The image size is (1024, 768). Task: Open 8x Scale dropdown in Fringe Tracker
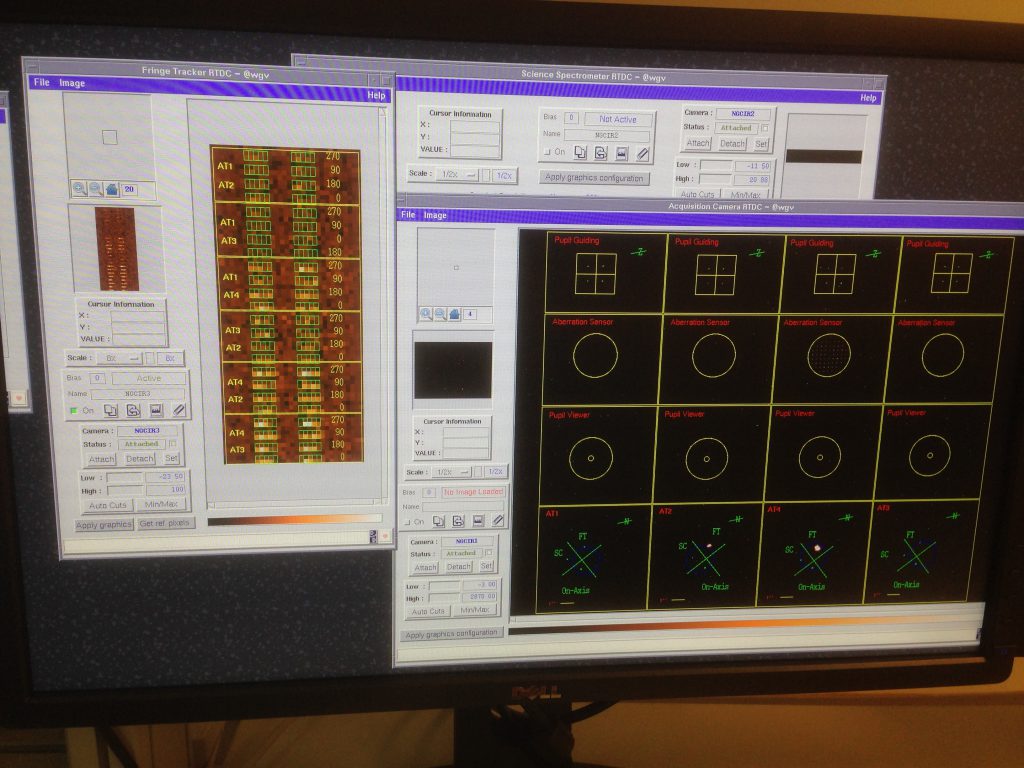(x=121, y=358)
